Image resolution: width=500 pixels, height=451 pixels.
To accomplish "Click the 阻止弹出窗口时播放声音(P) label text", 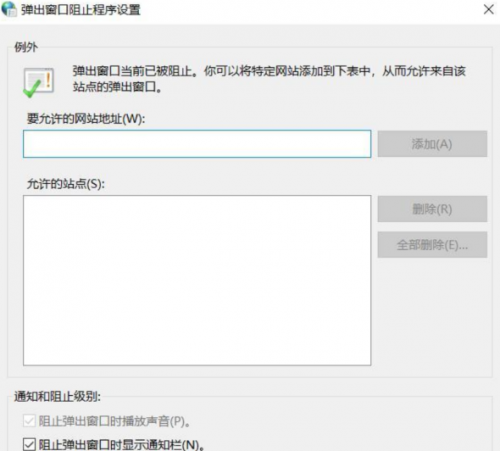I will point(114,421).
